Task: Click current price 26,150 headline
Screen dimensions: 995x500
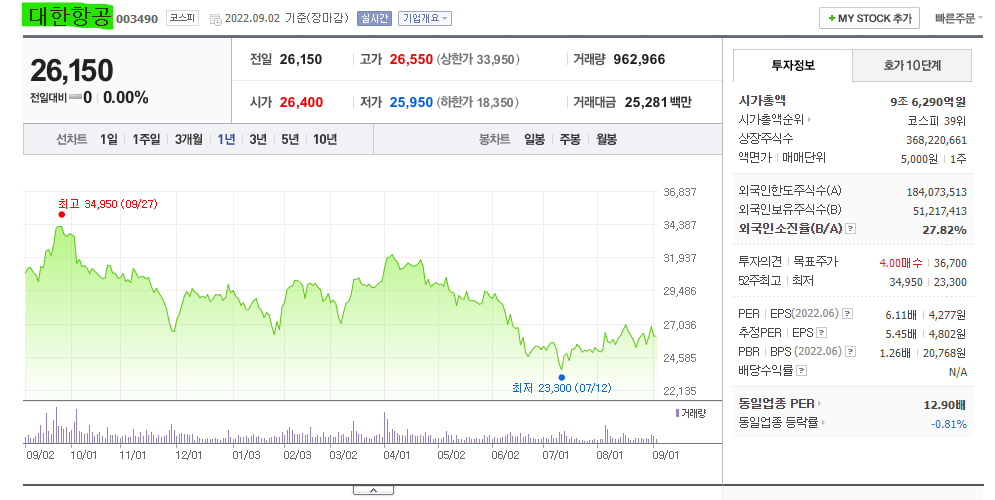Action: (72, 70)
